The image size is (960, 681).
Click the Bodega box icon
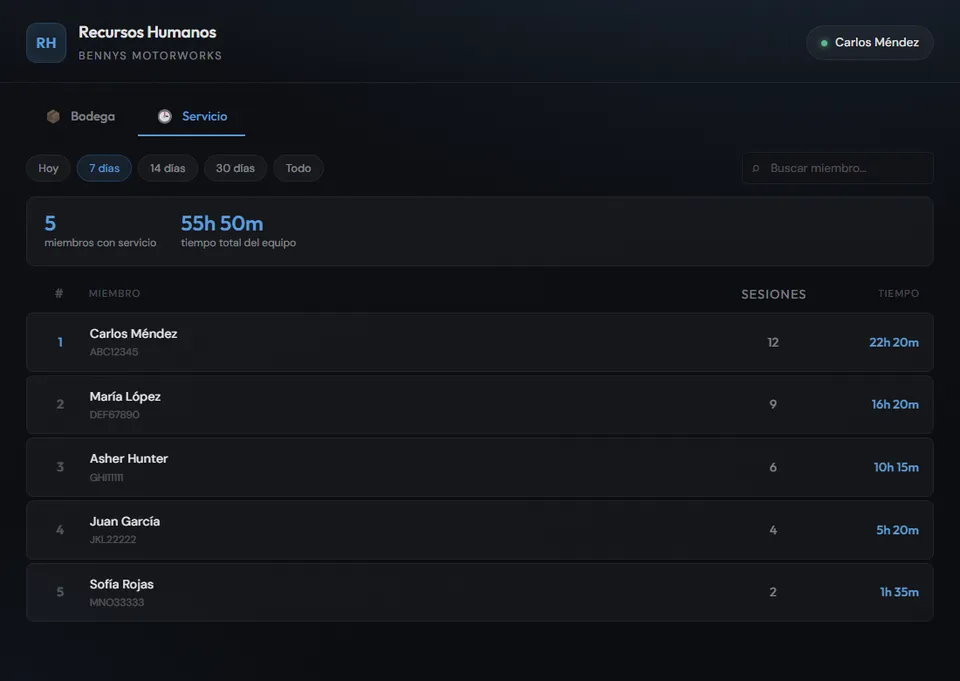53,116
